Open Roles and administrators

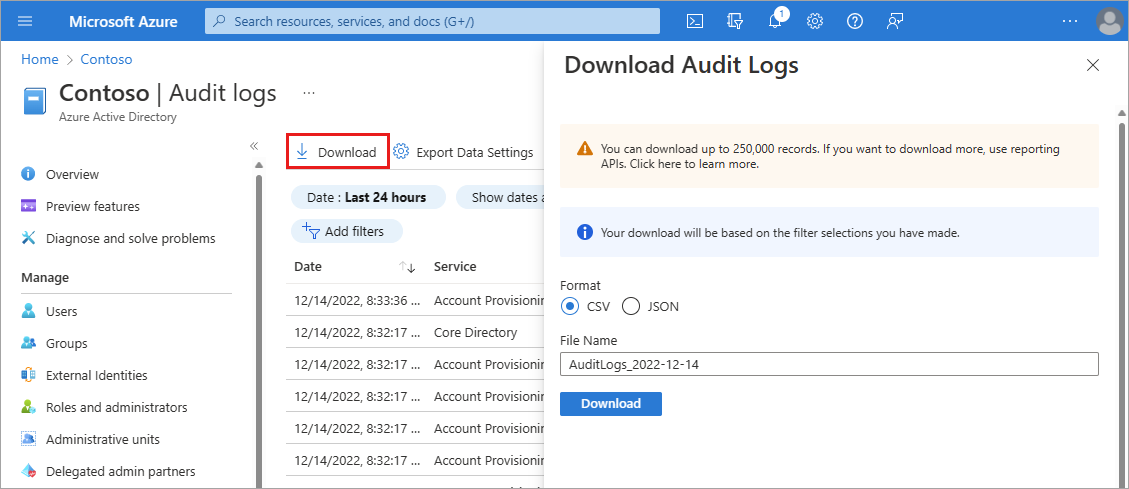(117, 407)
